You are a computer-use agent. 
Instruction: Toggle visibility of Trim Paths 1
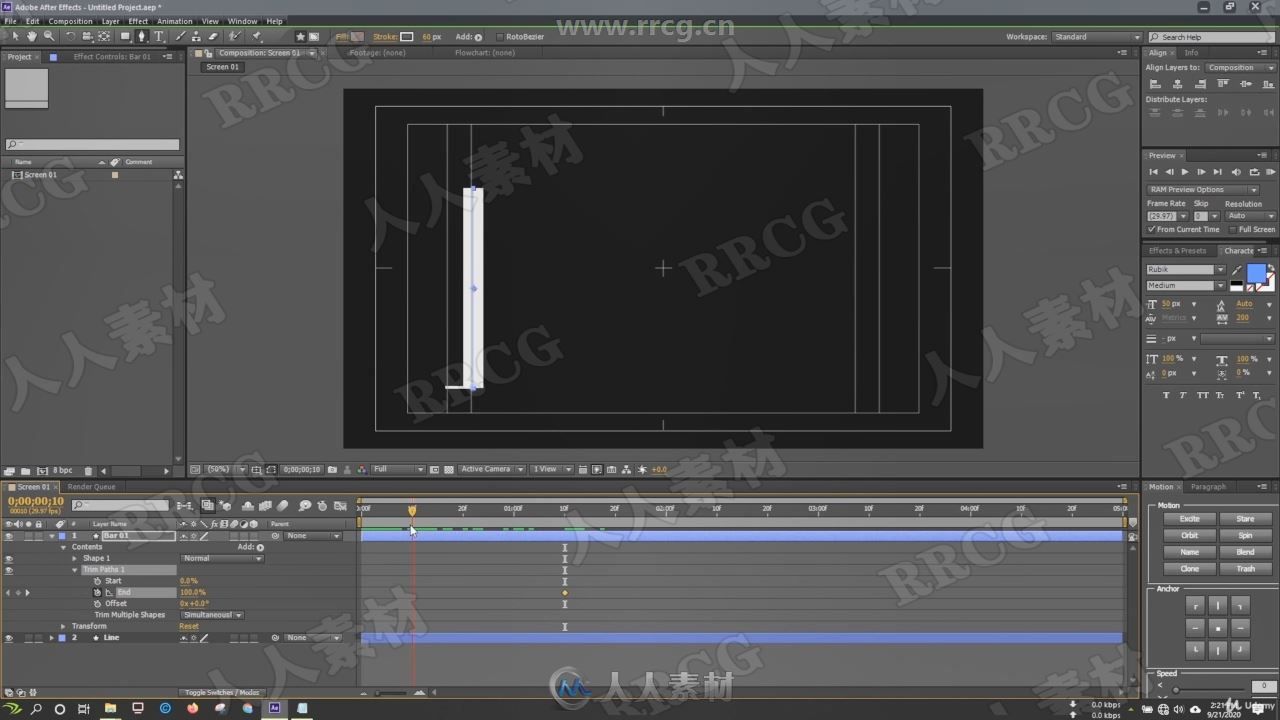[x=9, y=570]
